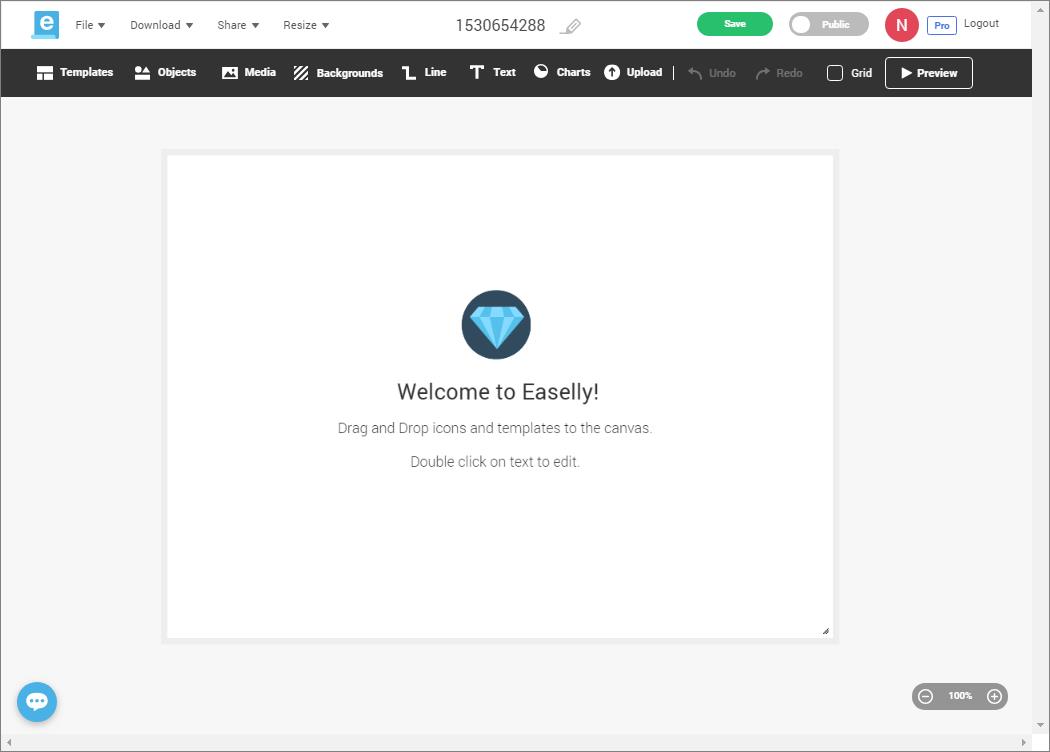Select the Line tool
Viewport: 1050px width, 752px height.
click(424, 72)
